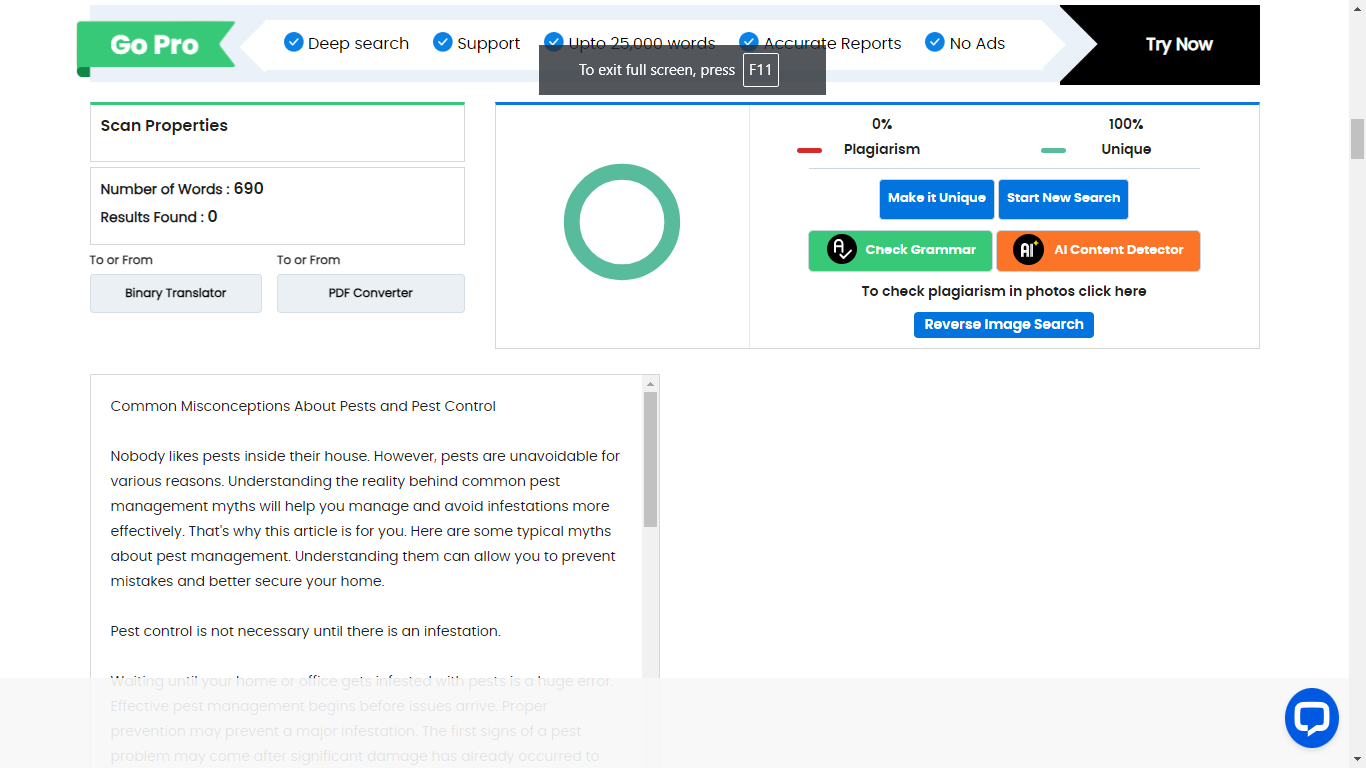Click the Support checkmark icon
This screenshot has width=1366, height=768.
click(443, 42)
